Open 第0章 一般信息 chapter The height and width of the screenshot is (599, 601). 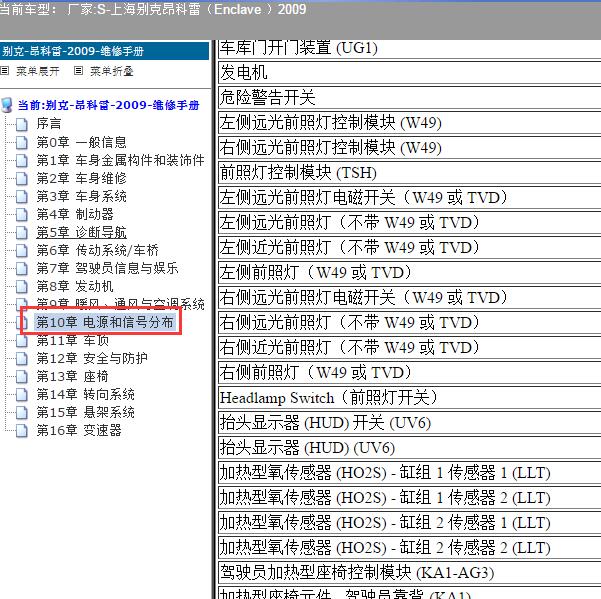tap(81, 142)
